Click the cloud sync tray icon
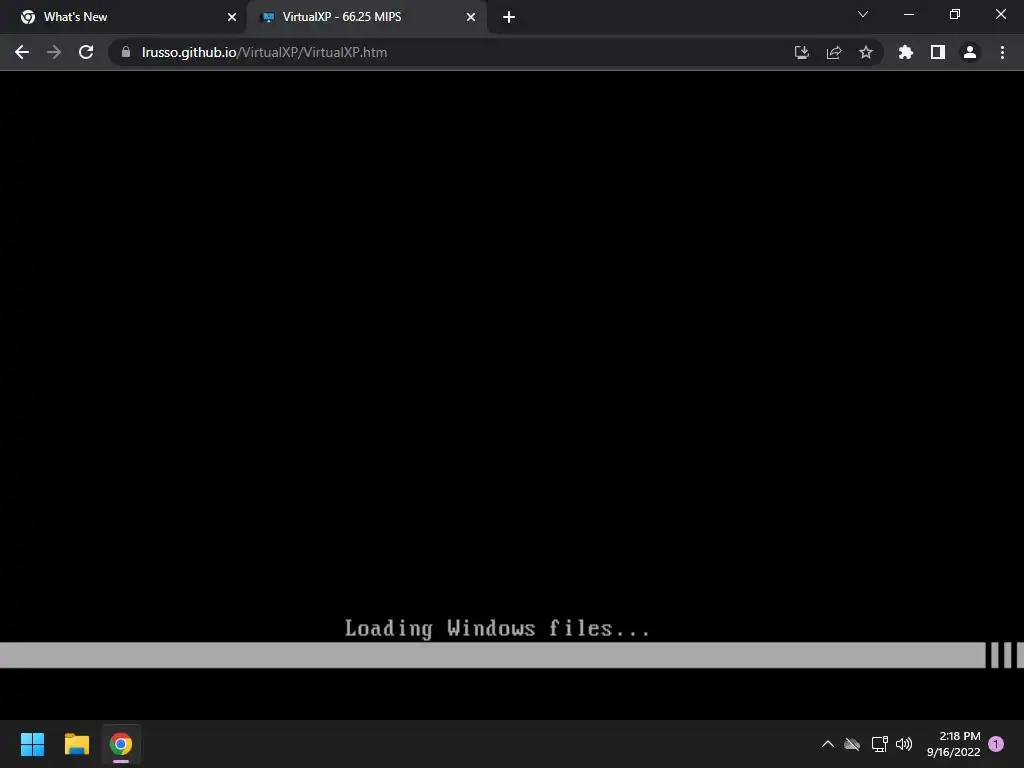1024x768 pixels. [852, 744]
